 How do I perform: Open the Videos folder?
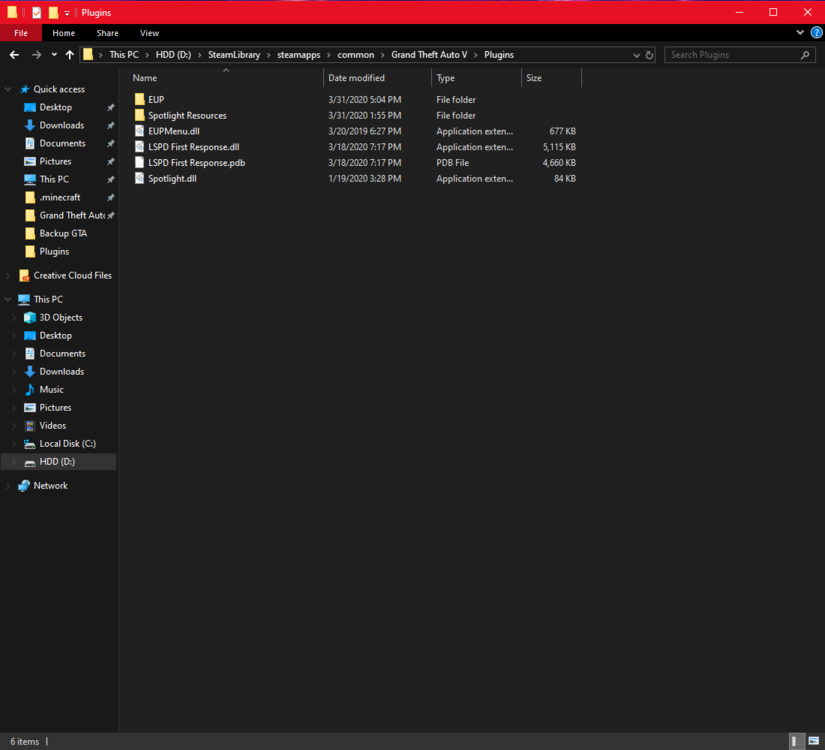(x=53, y=425)
